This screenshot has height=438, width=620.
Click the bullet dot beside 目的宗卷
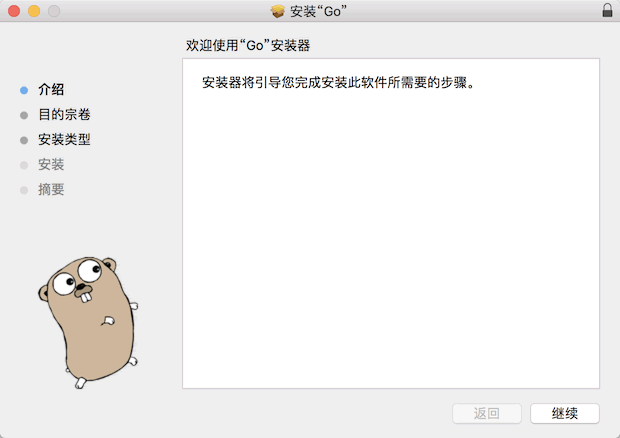pos(24,115)
